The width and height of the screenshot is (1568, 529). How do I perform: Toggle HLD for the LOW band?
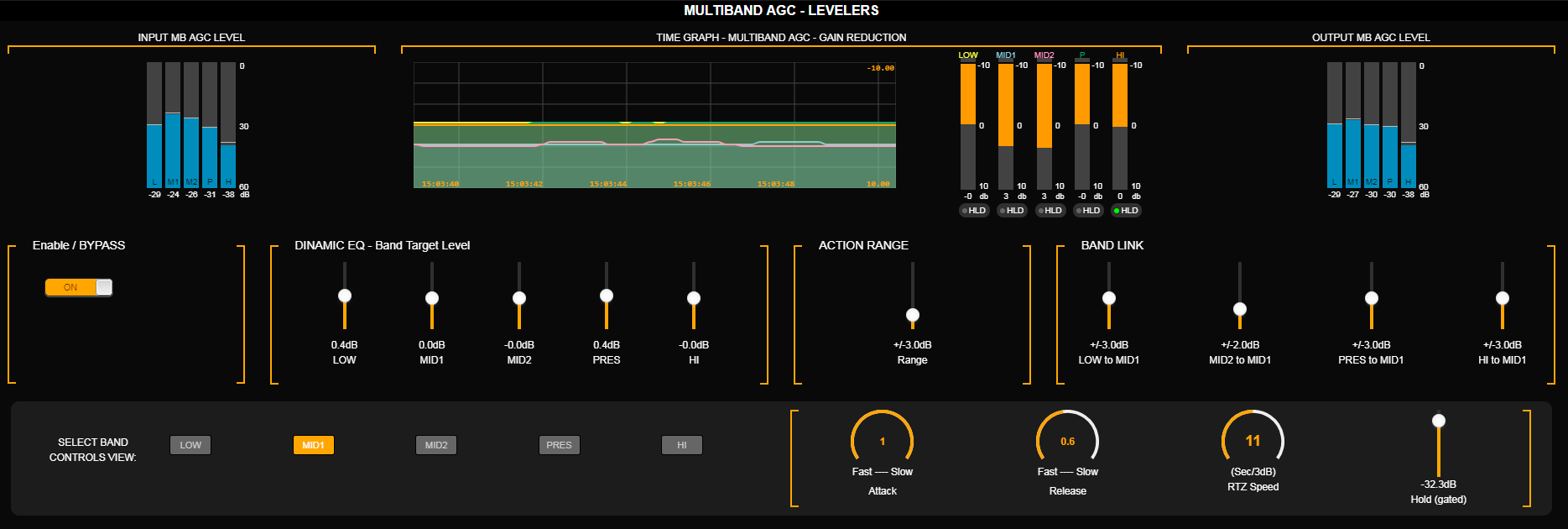pos(974,211)
